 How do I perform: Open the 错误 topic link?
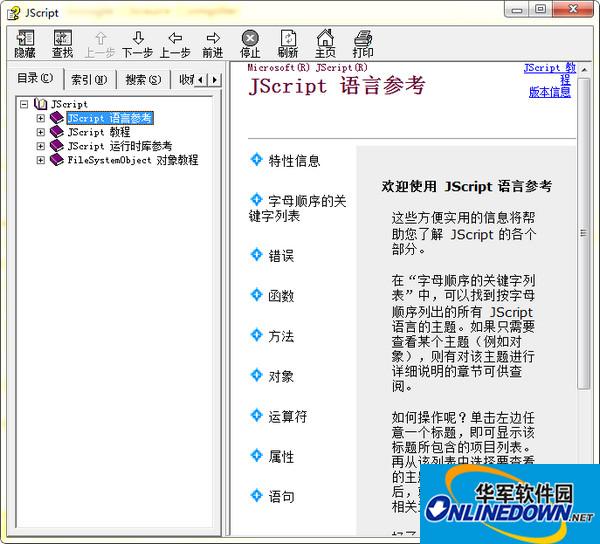(281, 256)
